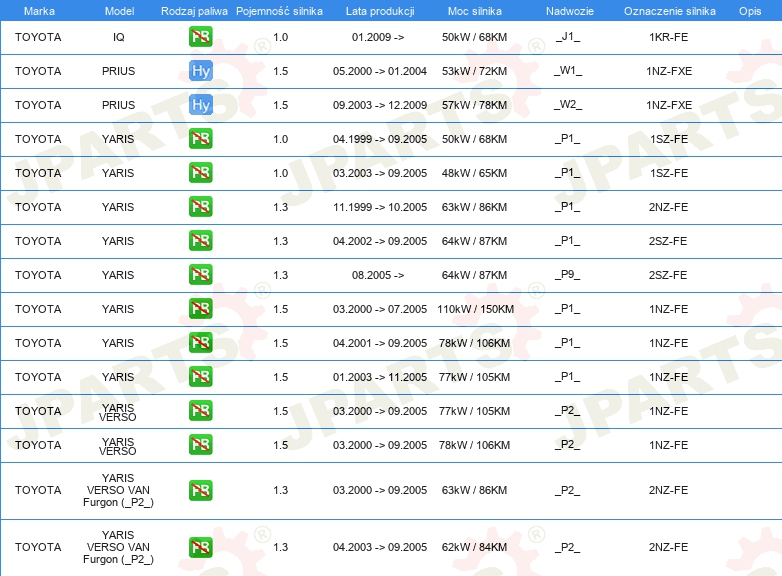Click petrol icon in Yaris 48kW / 65KM row

[x=200, y=173]
